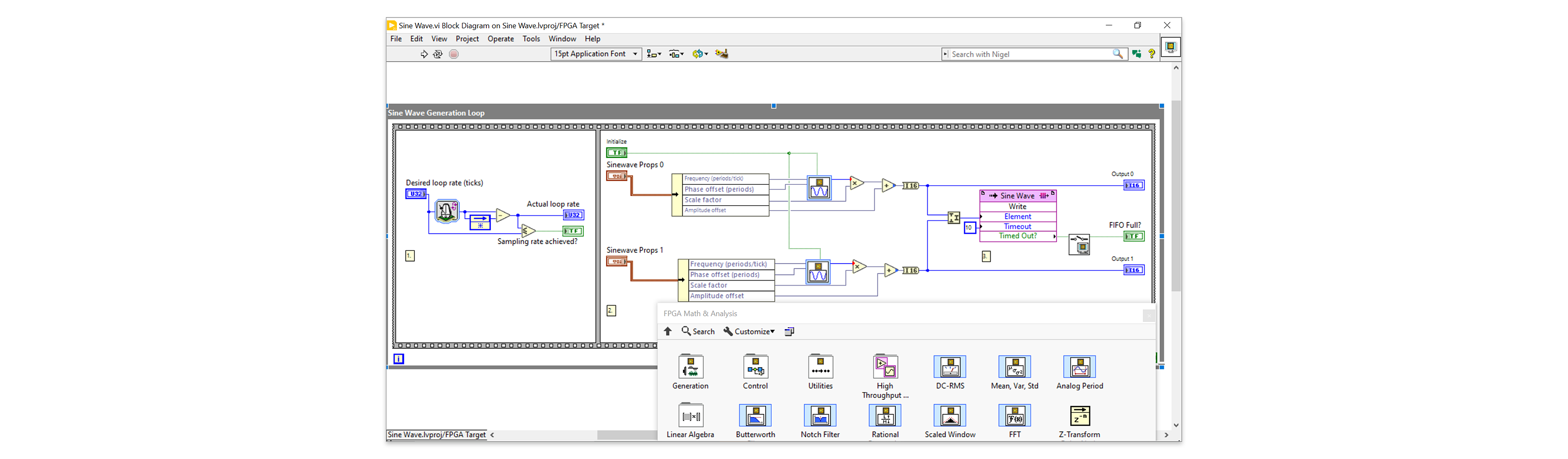Click the green icon beside the search box
This screenshot has width=1568, height=459.
1136,54
